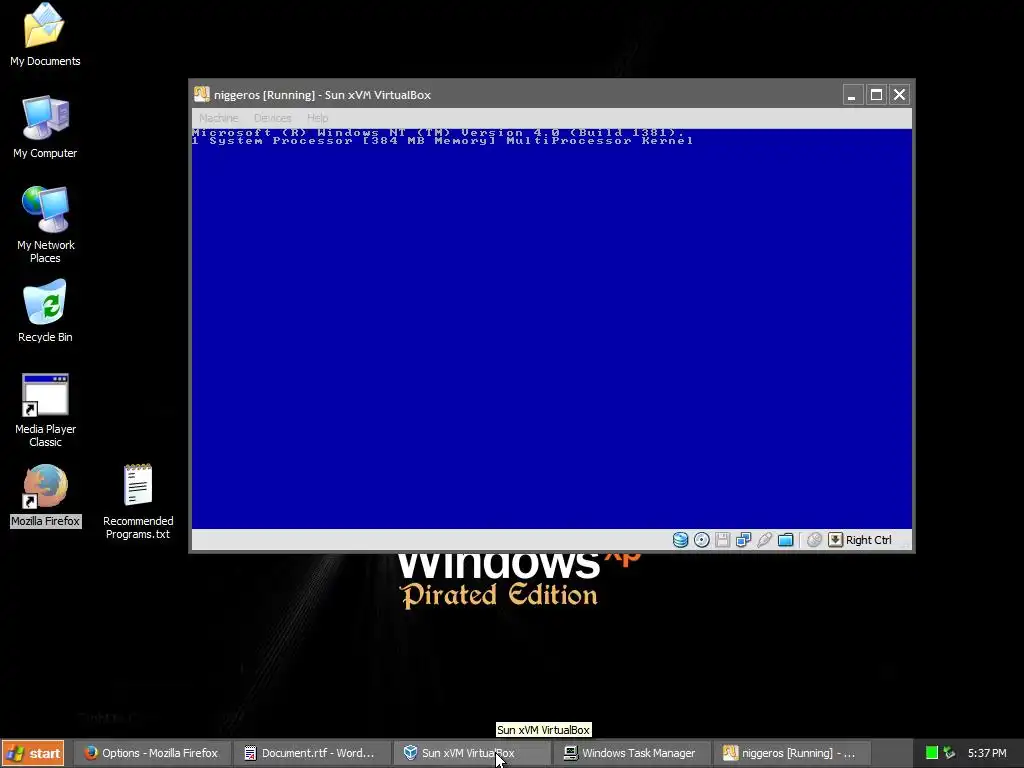The height and width of the screenshot is (768, 1024).
Task: Switch to Document.rtf WordPad taskbar button
Action: tap(312, 753)
